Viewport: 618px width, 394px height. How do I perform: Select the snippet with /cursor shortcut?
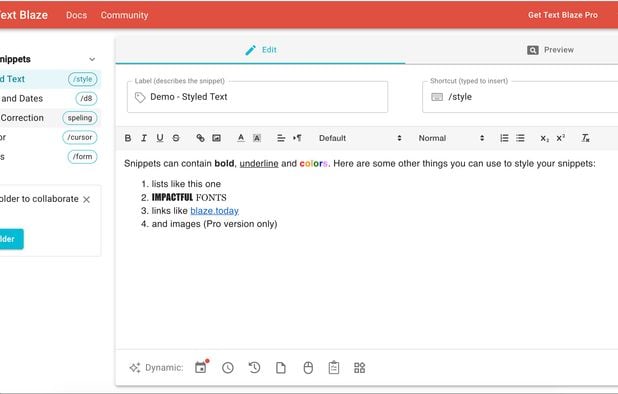50,137
